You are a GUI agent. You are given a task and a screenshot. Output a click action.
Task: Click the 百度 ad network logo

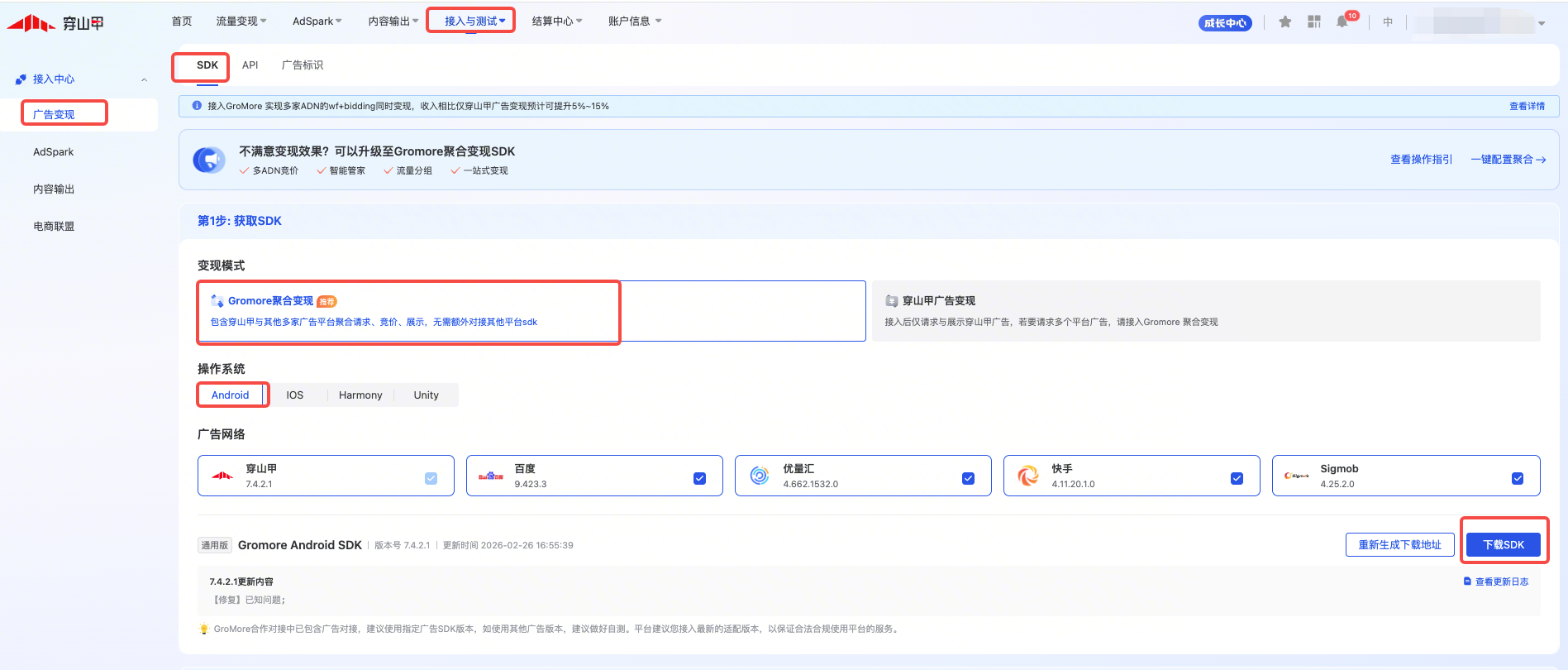point(491,476)
